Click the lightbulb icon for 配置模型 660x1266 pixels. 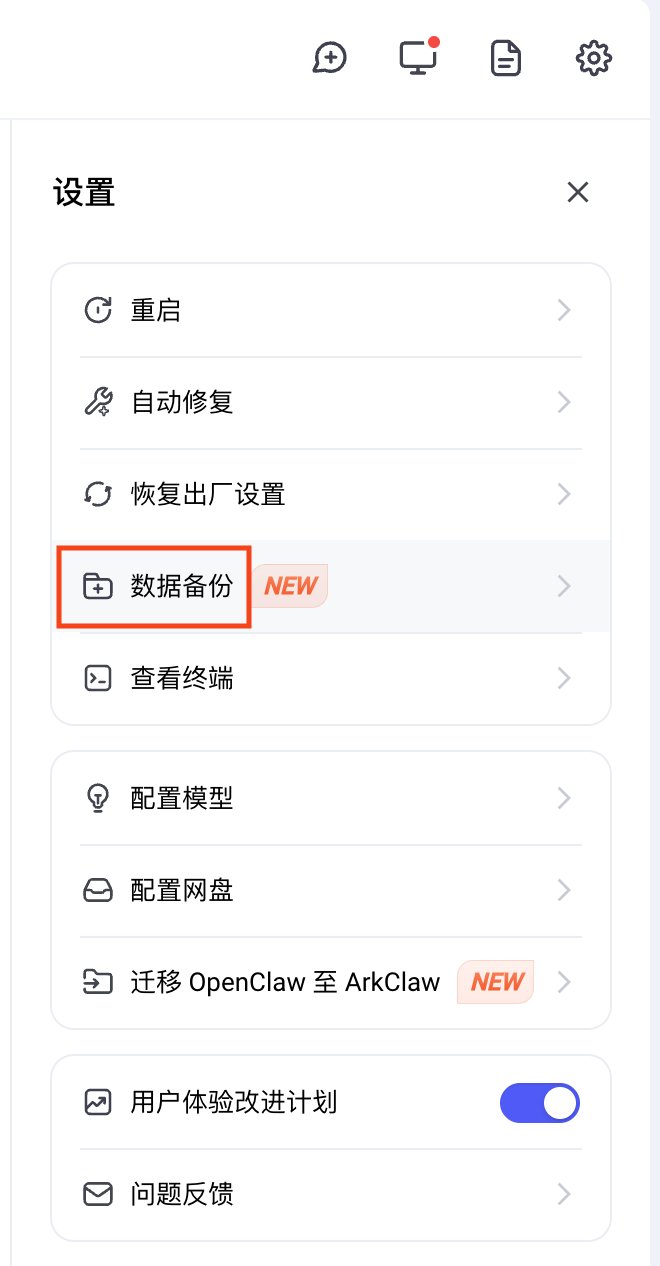(x=97, y=798)
